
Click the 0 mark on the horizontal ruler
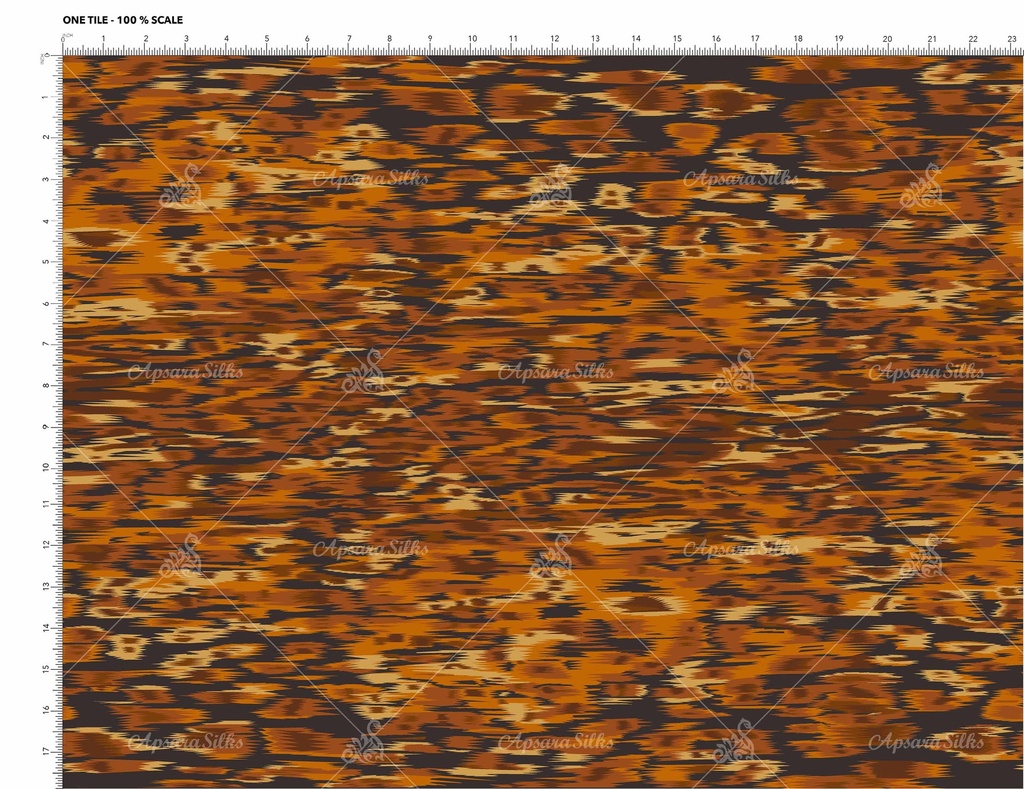point(63,39)
